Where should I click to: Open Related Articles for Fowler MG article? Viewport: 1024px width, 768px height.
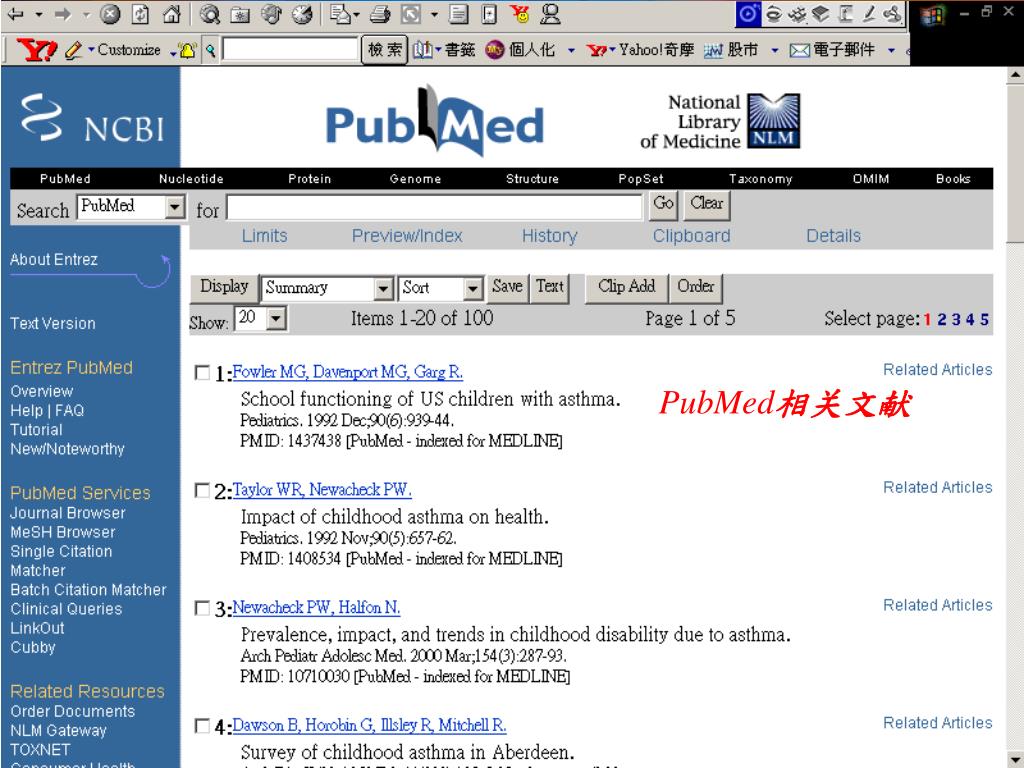point(938,370)
